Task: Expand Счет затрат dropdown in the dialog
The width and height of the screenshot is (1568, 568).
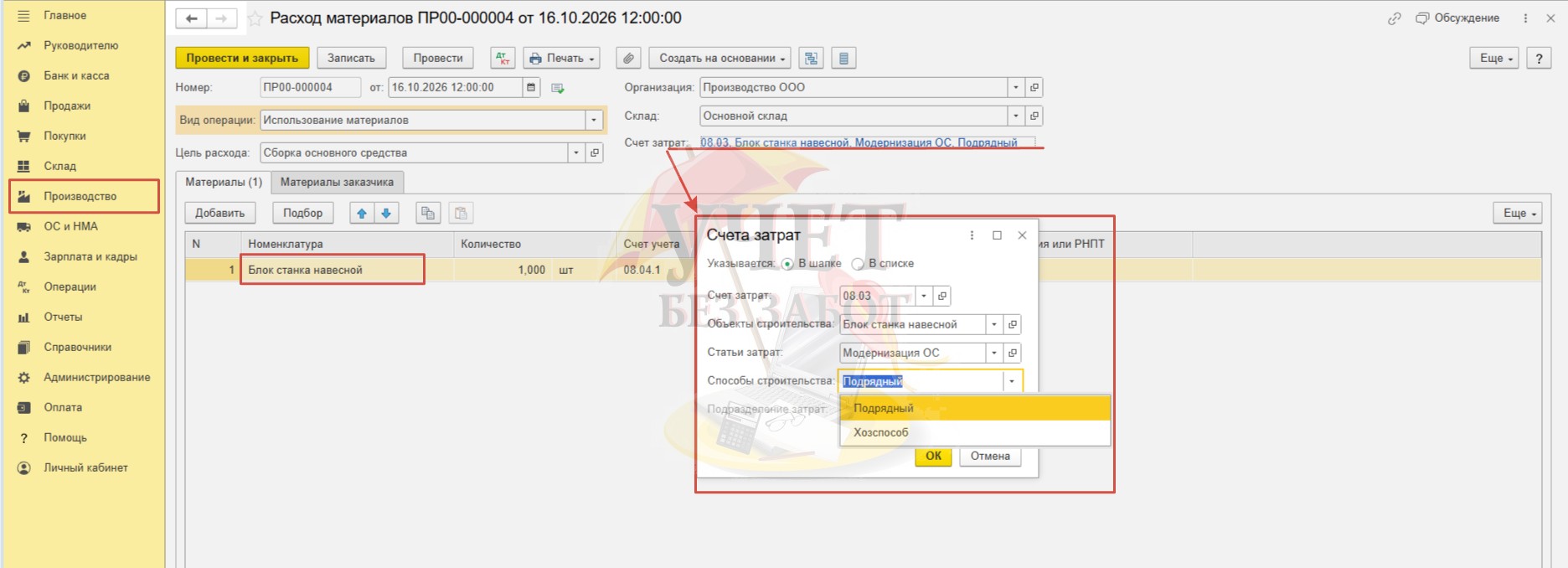Action: [x=924, y=296]
